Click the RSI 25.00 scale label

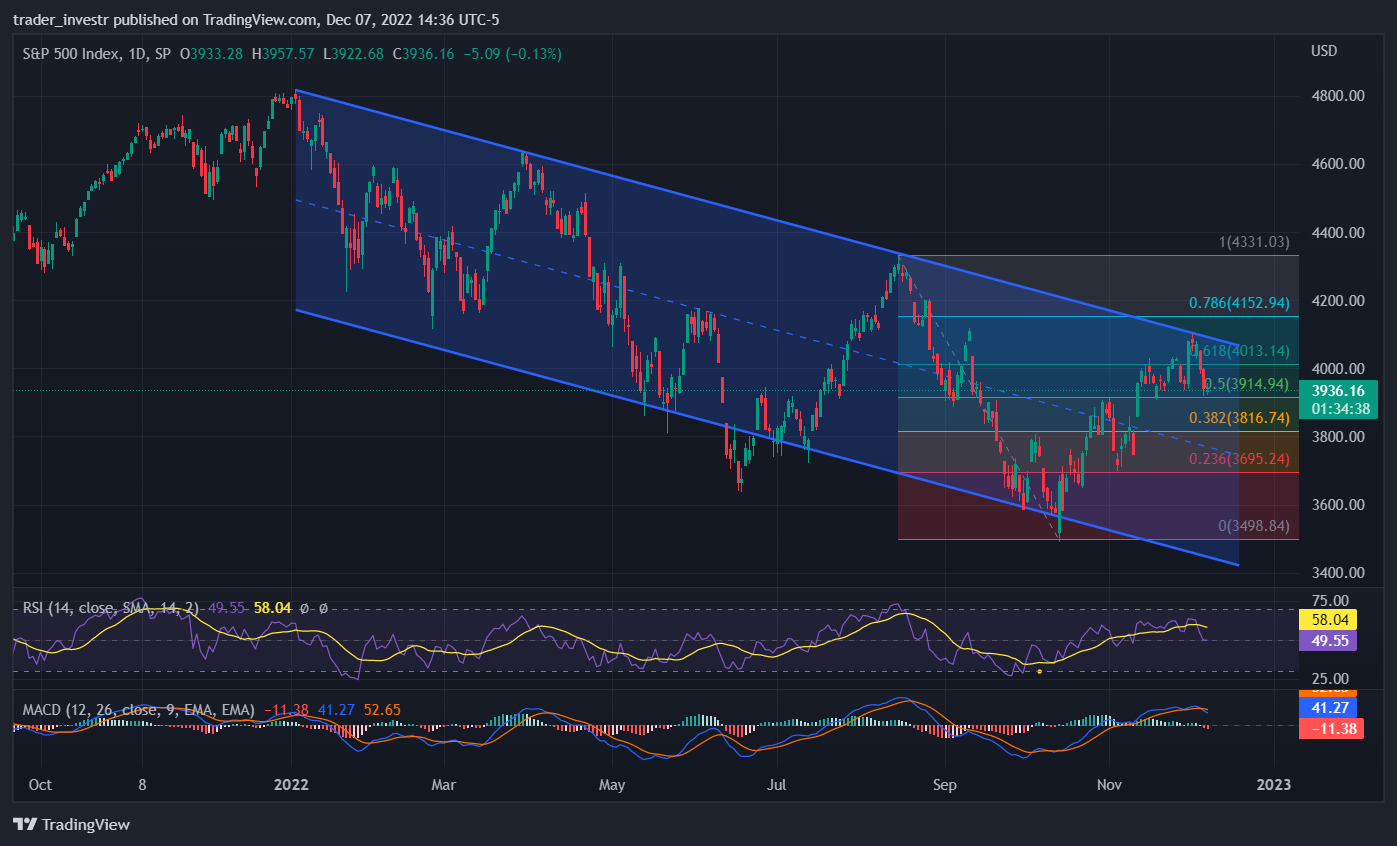coord(1331,679)
